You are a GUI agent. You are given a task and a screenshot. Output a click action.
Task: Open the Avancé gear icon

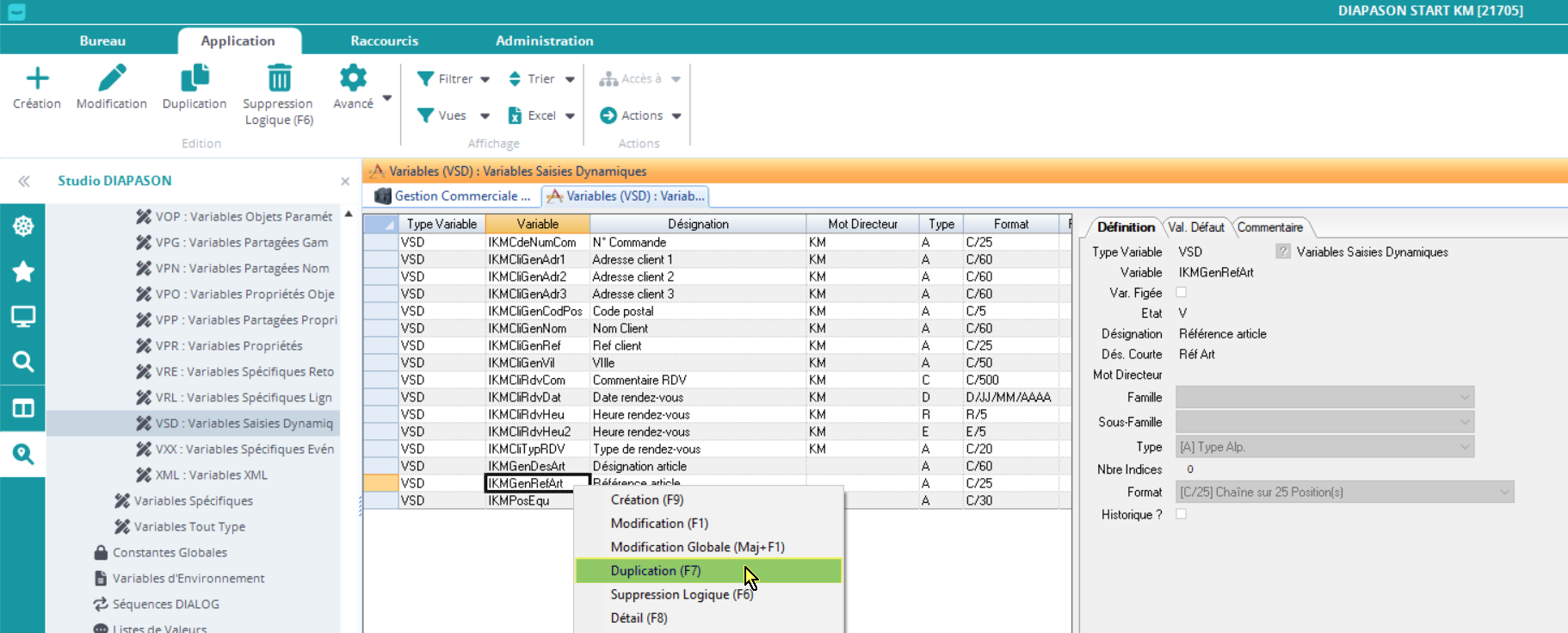[x=353, y=79]
